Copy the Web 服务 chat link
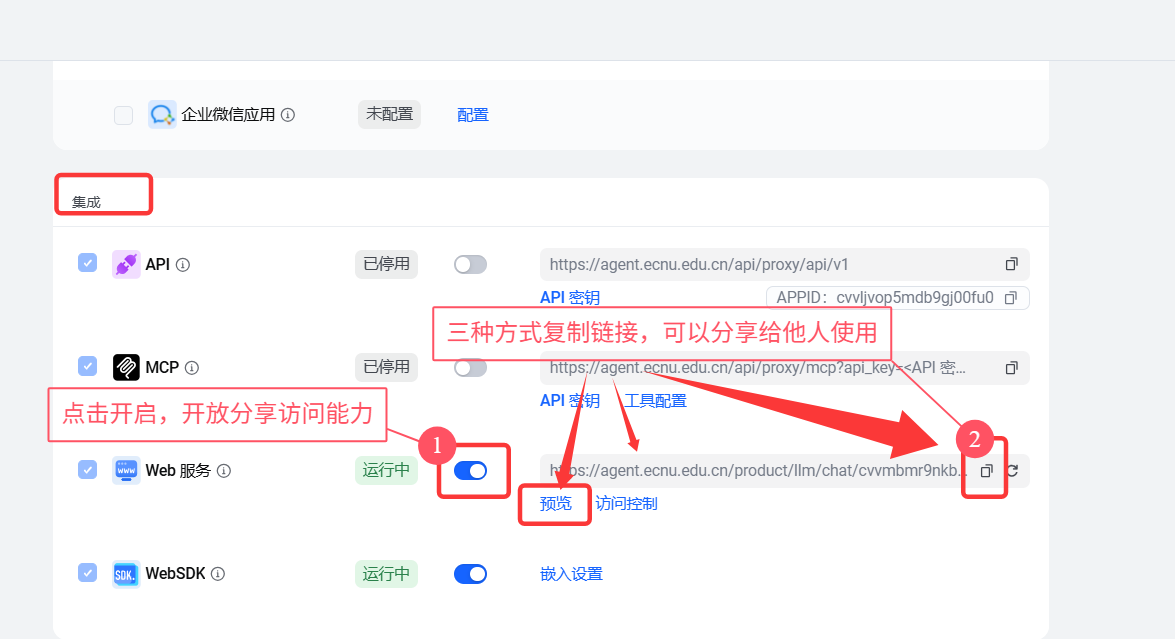This screenshot has width=1175, height=639. pyautogui.click(x=986, y=470)
